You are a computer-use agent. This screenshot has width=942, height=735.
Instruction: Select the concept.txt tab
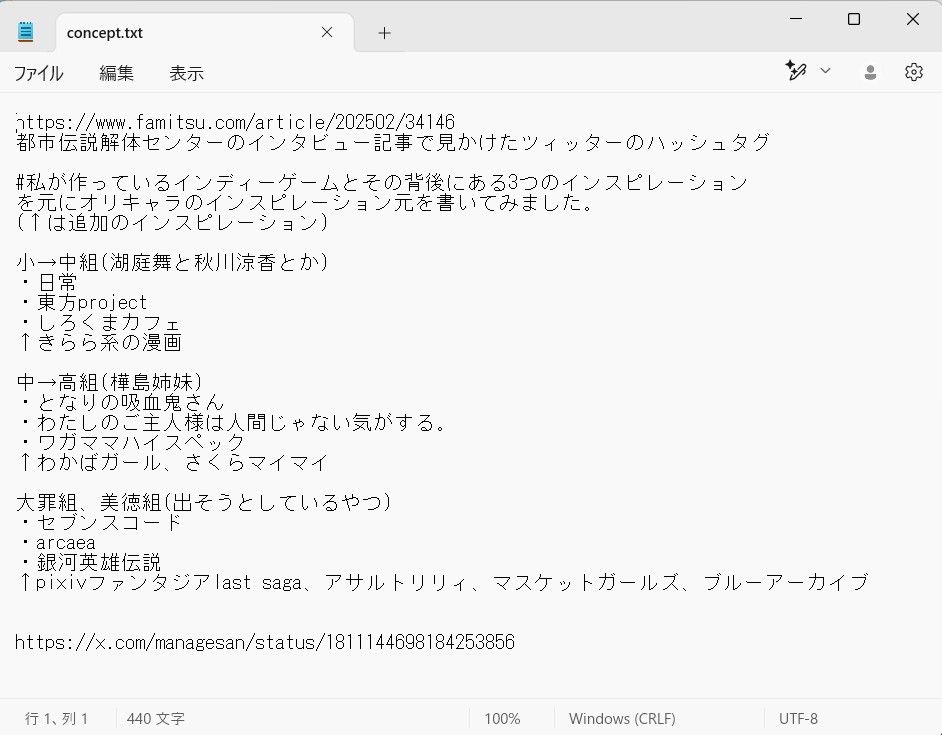(204, 32)
